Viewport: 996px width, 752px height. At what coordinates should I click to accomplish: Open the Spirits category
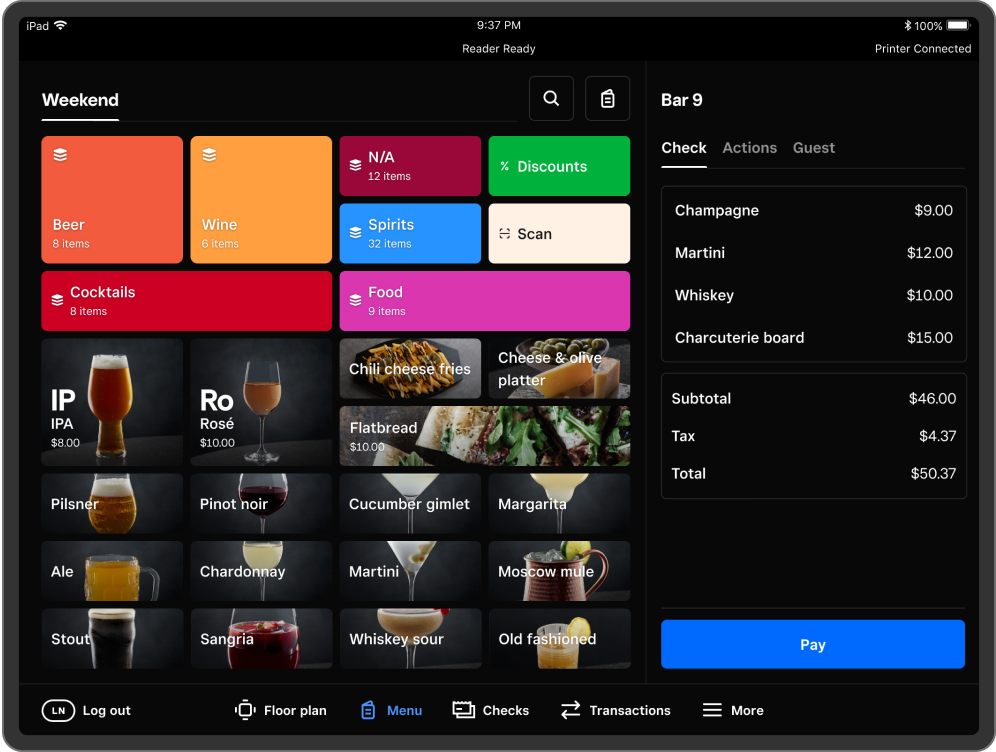410,233
